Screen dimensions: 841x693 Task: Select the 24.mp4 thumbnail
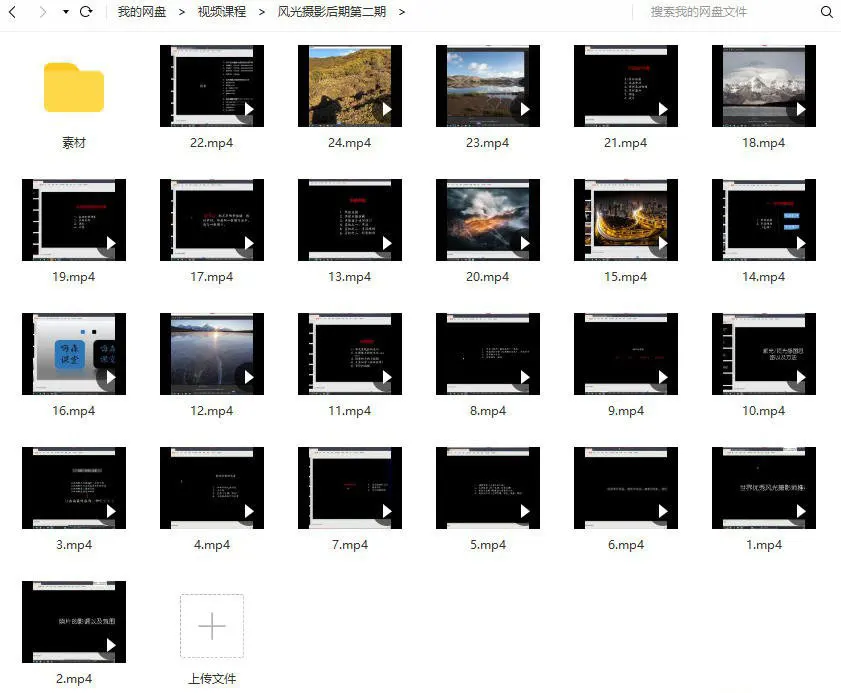349,86
